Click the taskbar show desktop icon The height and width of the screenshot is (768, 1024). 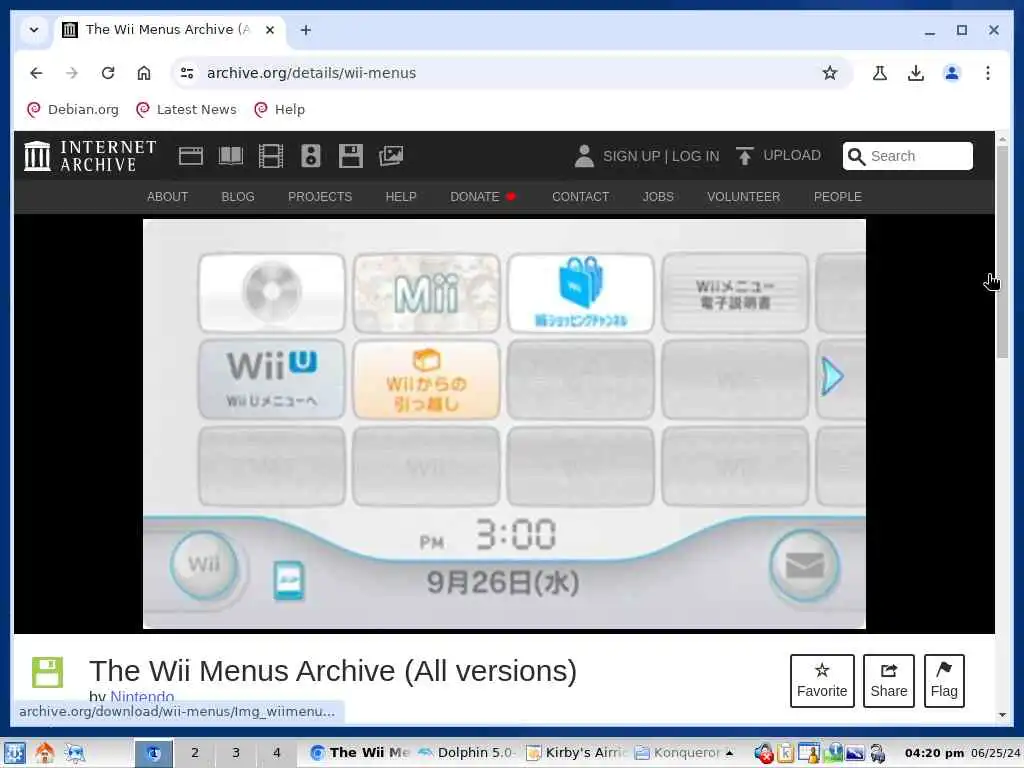click(74, 753)
